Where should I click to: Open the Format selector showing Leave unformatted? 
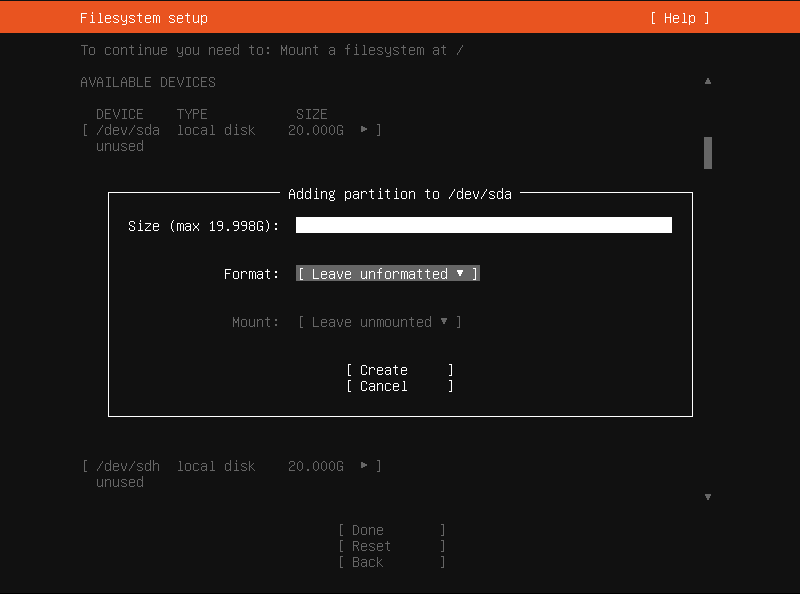click(386, 273)
